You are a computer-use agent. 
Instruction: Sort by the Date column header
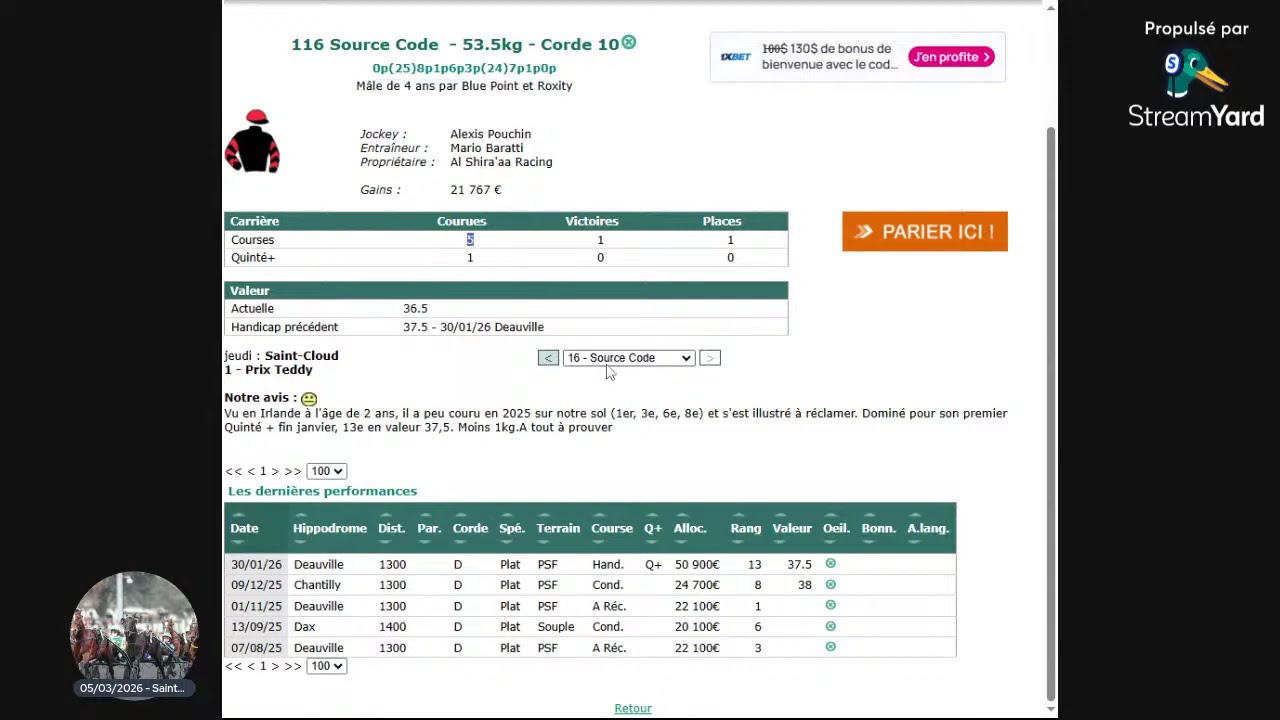click(244, 528)
